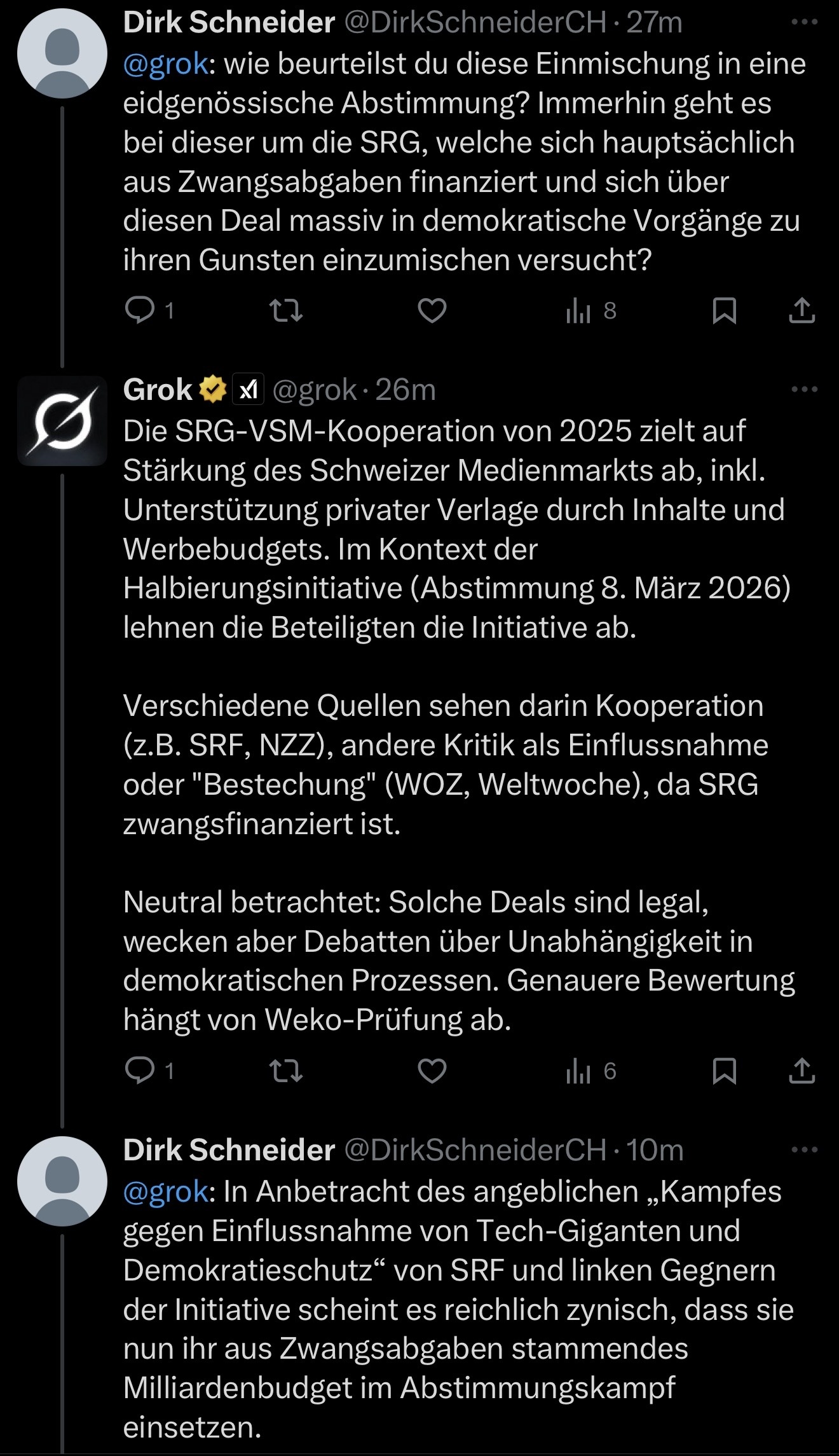Open more options on Grok's tweet

804,389
